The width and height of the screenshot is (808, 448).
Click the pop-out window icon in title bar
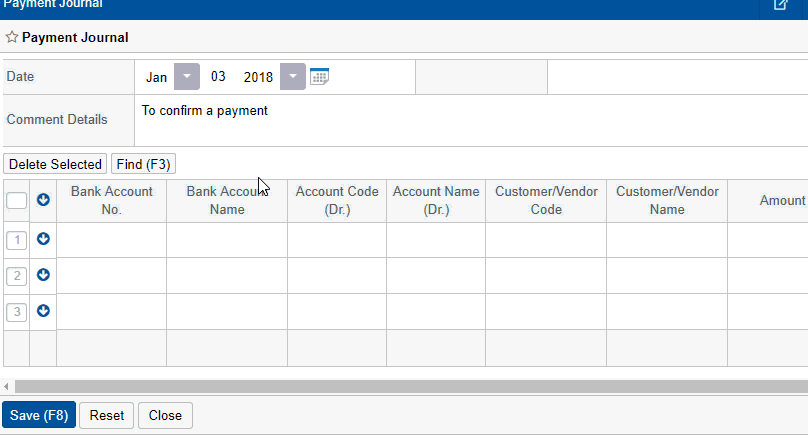781,5
